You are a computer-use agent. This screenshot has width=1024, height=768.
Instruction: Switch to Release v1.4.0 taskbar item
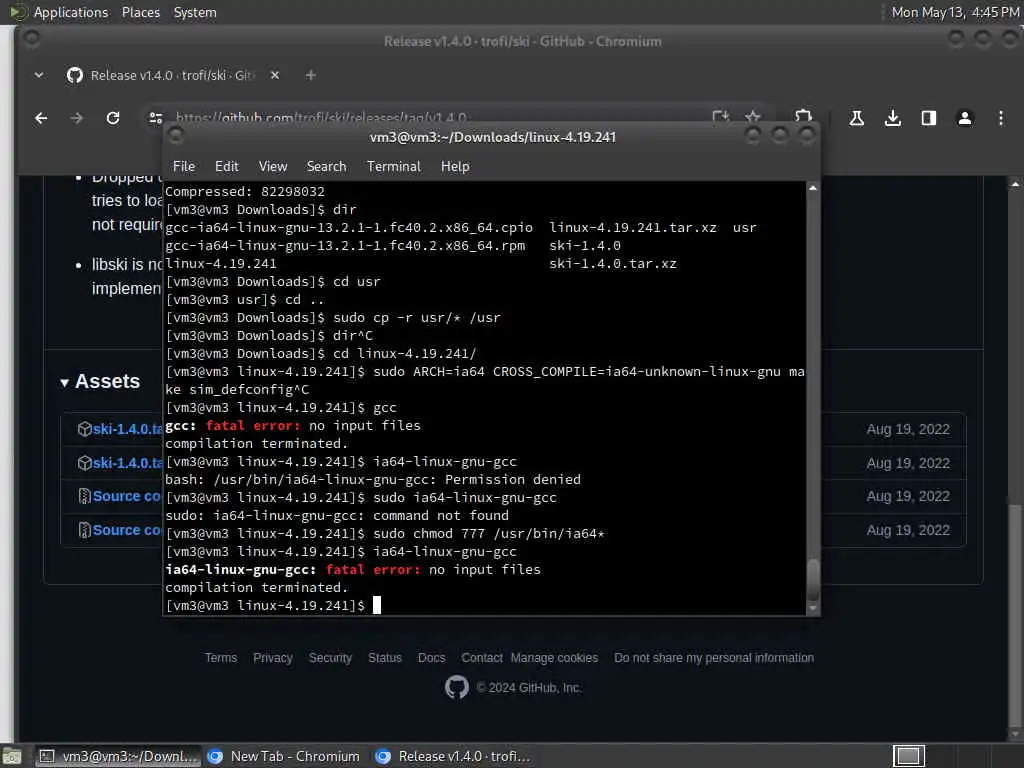point(455,756)
